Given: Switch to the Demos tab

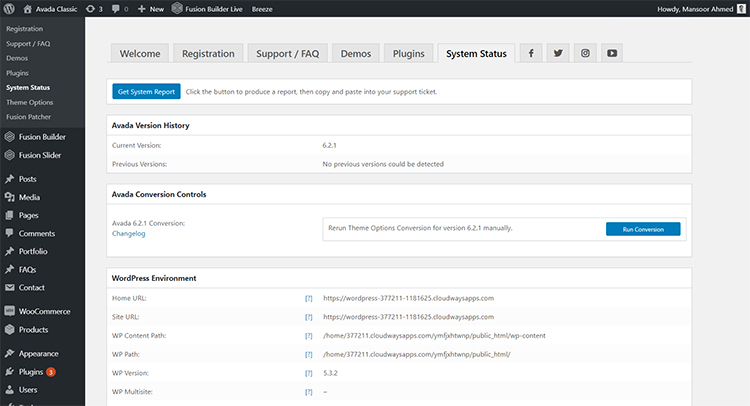Looking at the screenshot, I should [x=356, y=54].
